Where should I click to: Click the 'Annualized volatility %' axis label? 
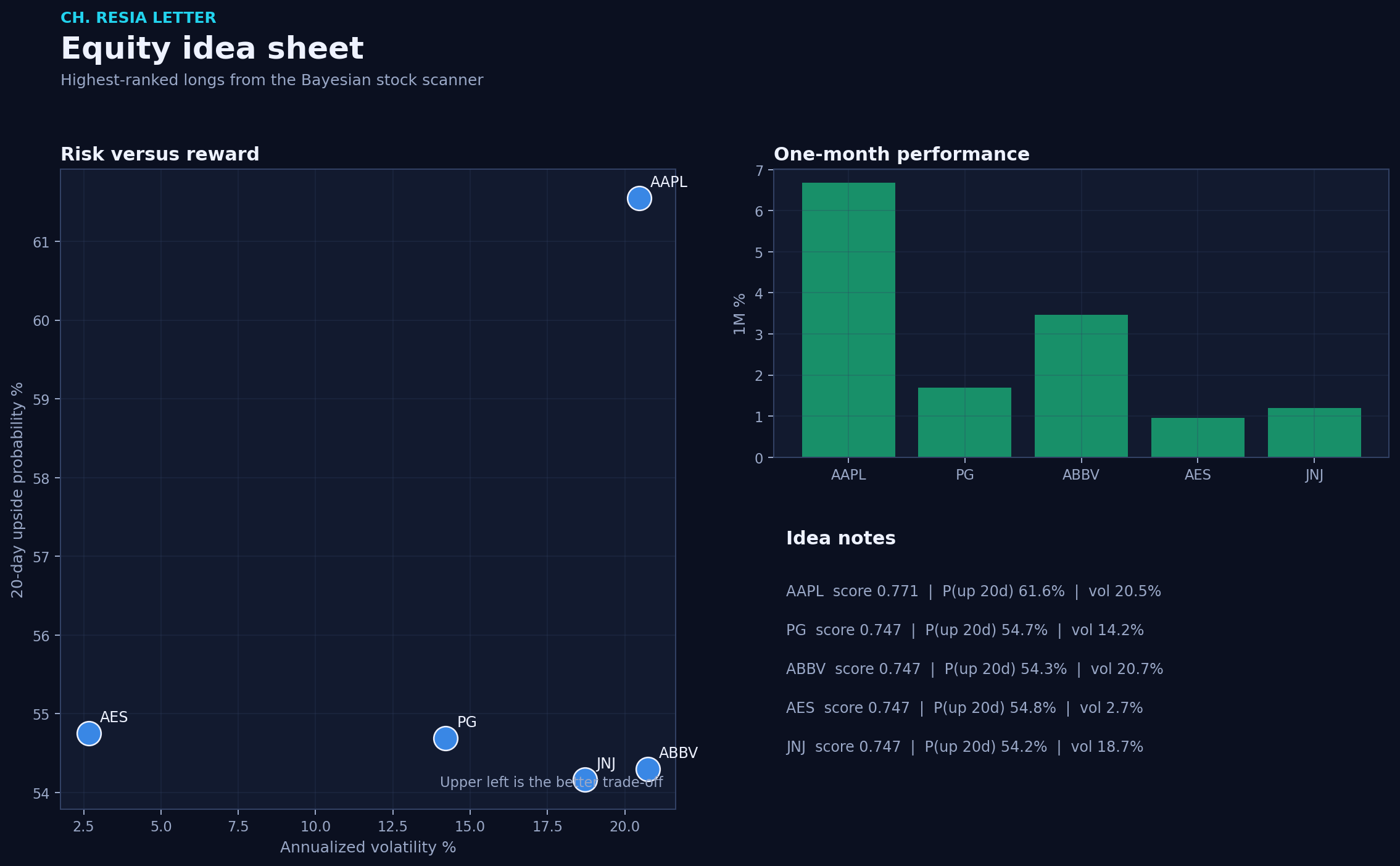point(368,847)
